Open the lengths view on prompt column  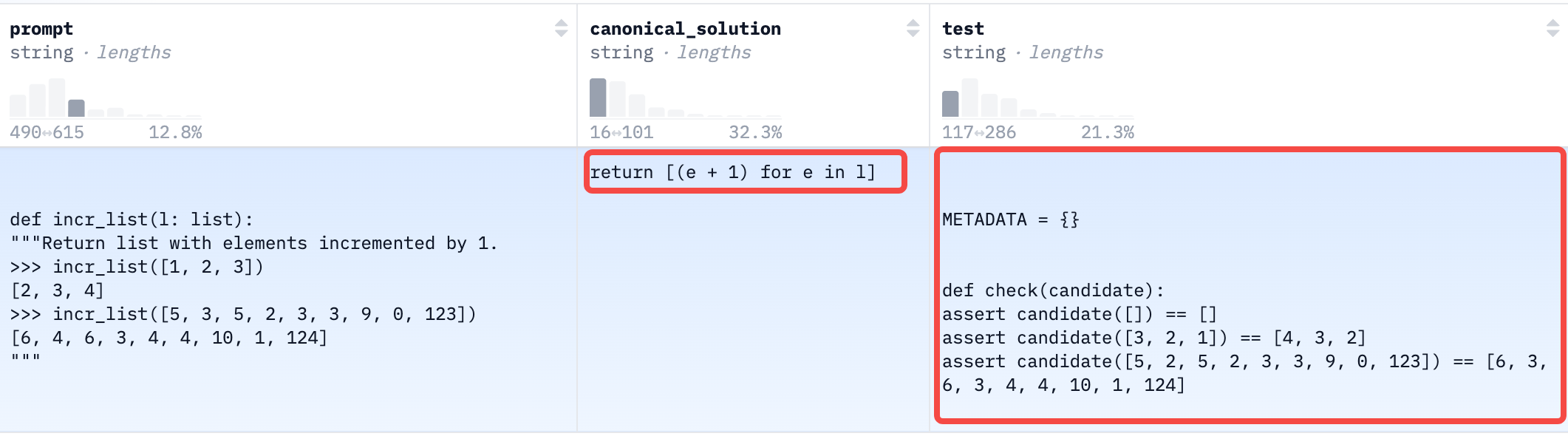(x=135, y=52)
